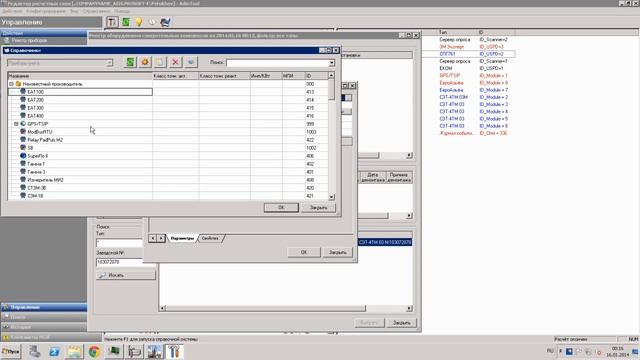This screenshot has height=360, width=640.
Task: Click Закрыть in the registry window
Action: tap(402, 323)
